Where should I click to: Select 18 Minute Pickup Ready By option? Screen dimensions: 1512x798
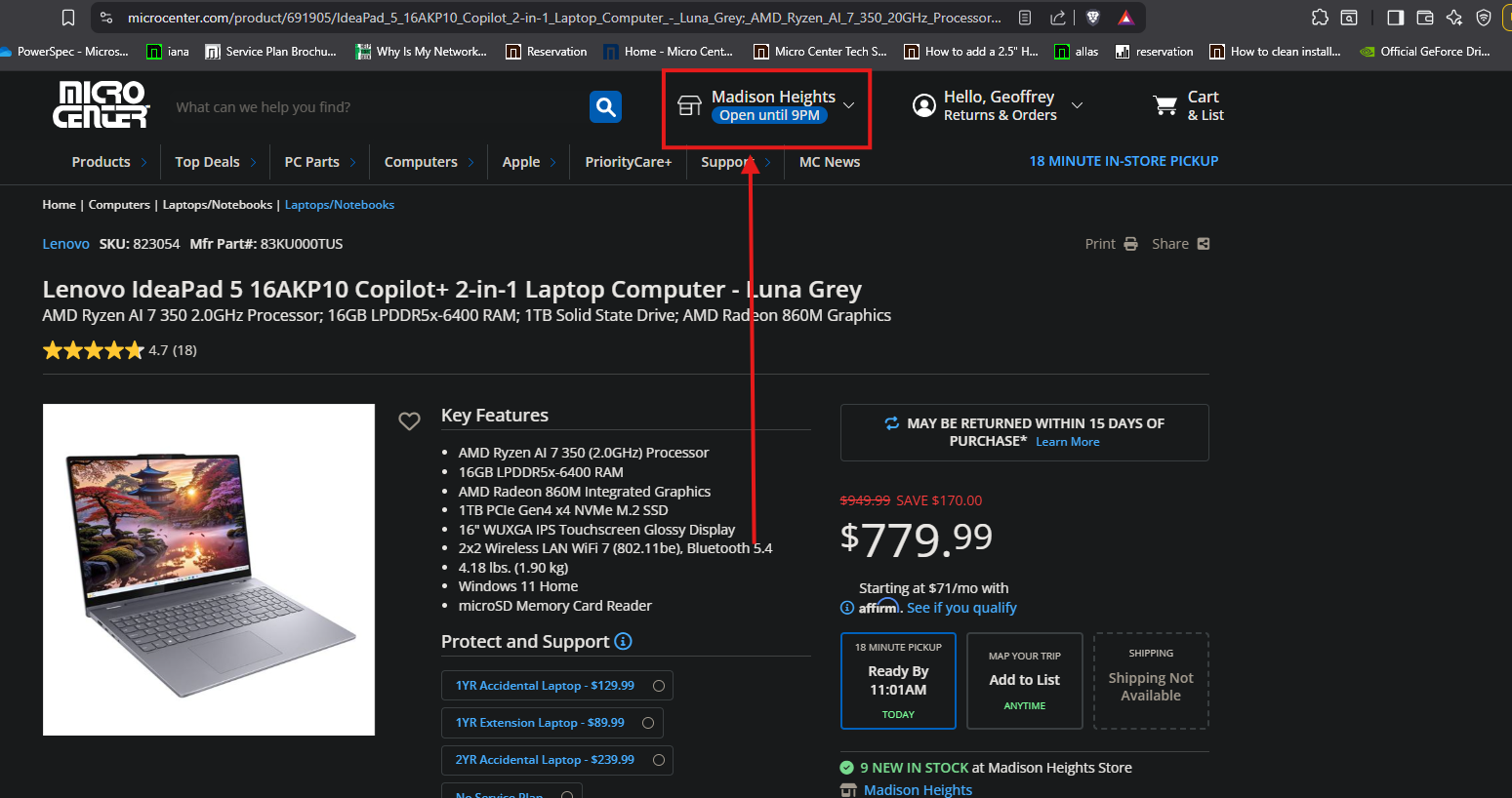coord(898,681)
